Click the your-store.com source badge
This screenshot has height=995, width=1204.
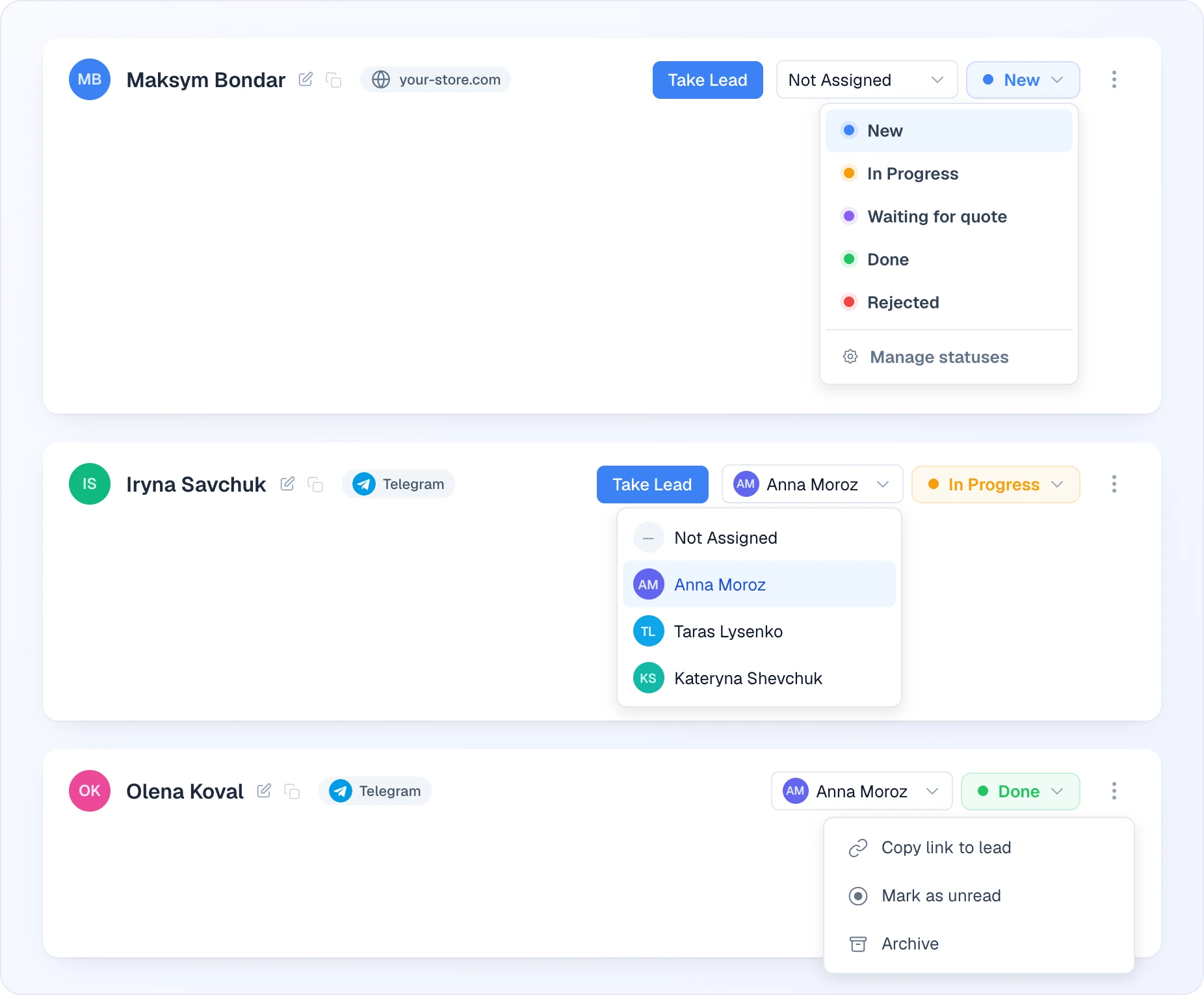(x=436, y=79)
